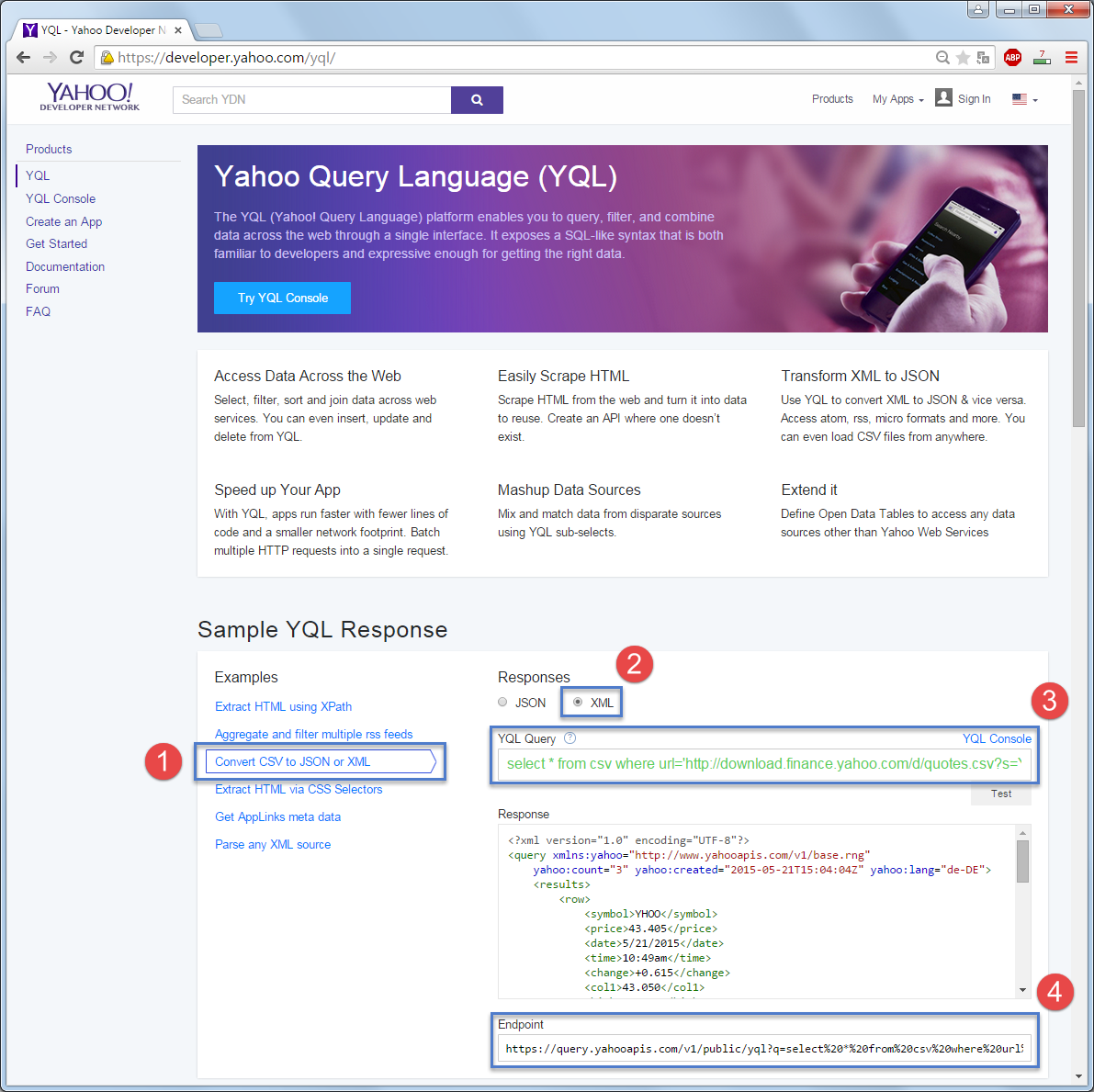Viewport: 1094px width, 1092px height.
Task: Bookmark page with the star icon
Action: click(963, 57)
